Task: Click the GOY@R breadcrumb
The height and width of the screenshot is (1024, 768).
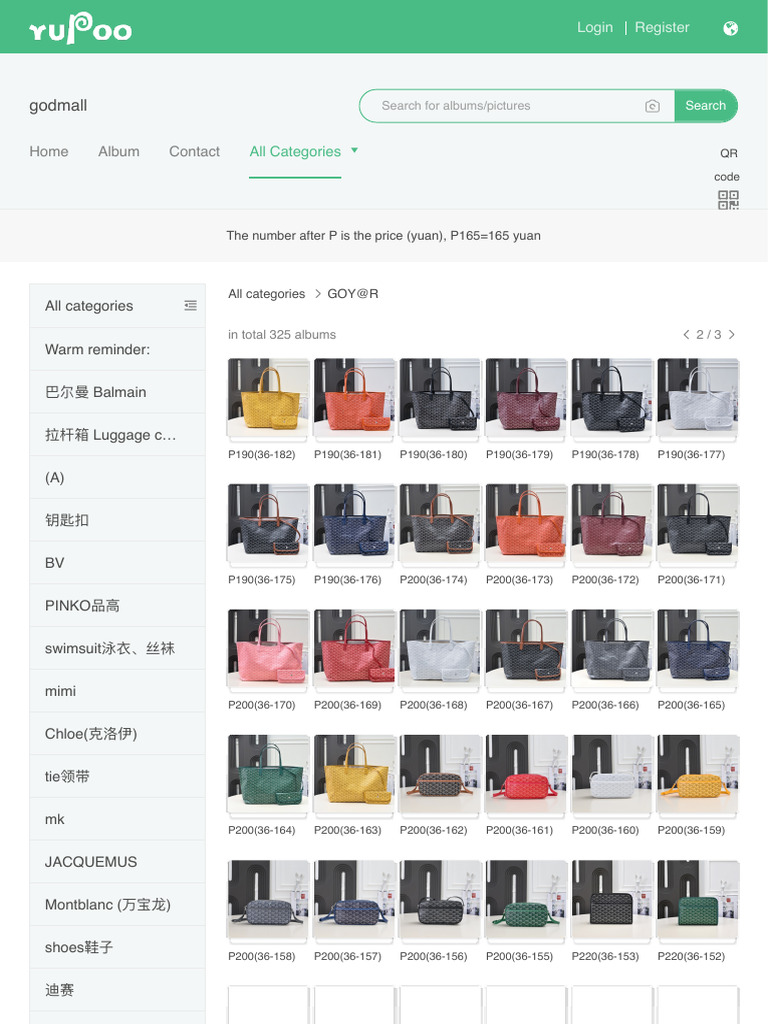Action: click(x=353, y=294)
